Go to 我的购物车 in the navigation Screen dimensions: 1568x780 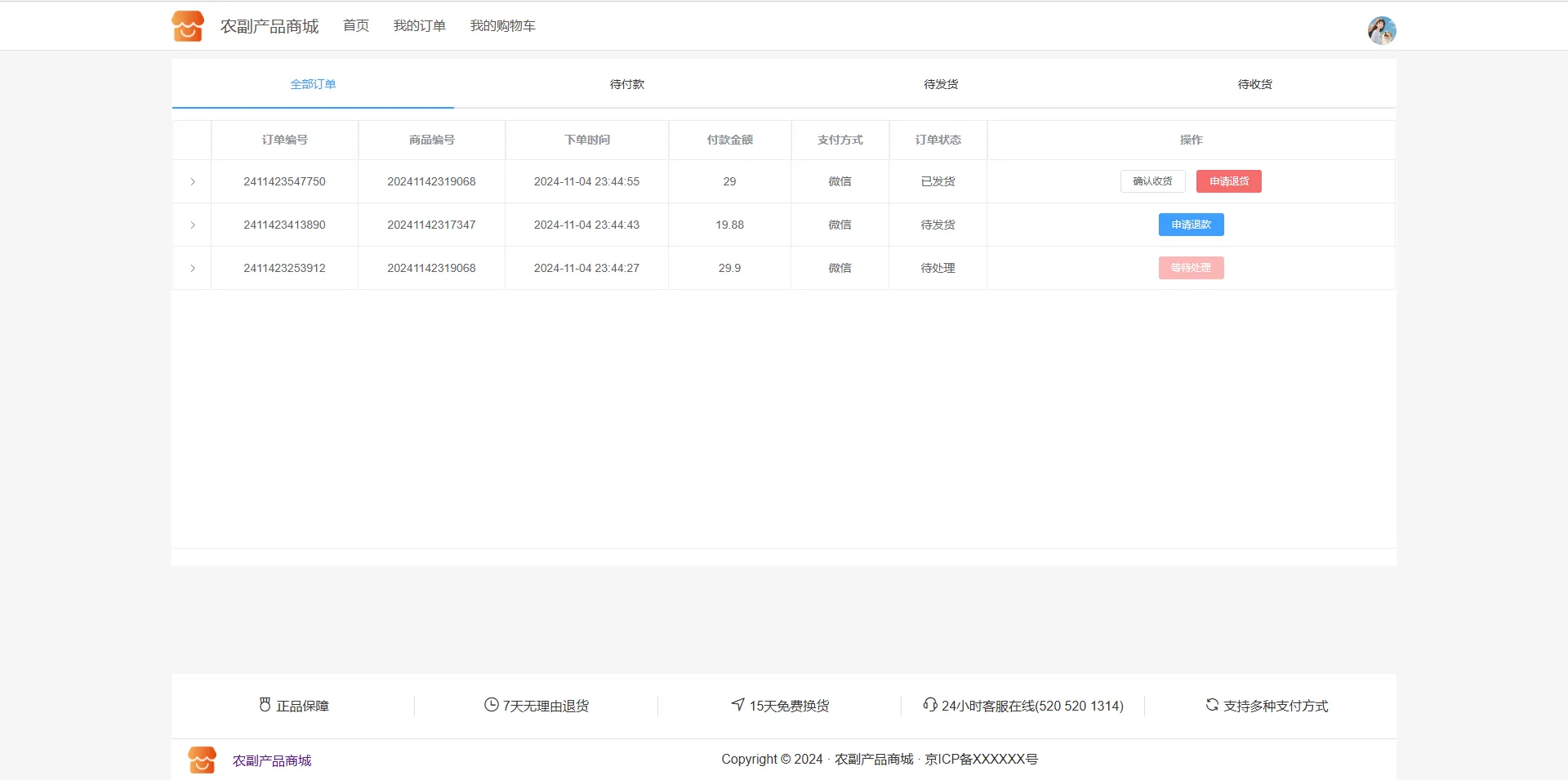pyautogui.click(x=502, y=26)
